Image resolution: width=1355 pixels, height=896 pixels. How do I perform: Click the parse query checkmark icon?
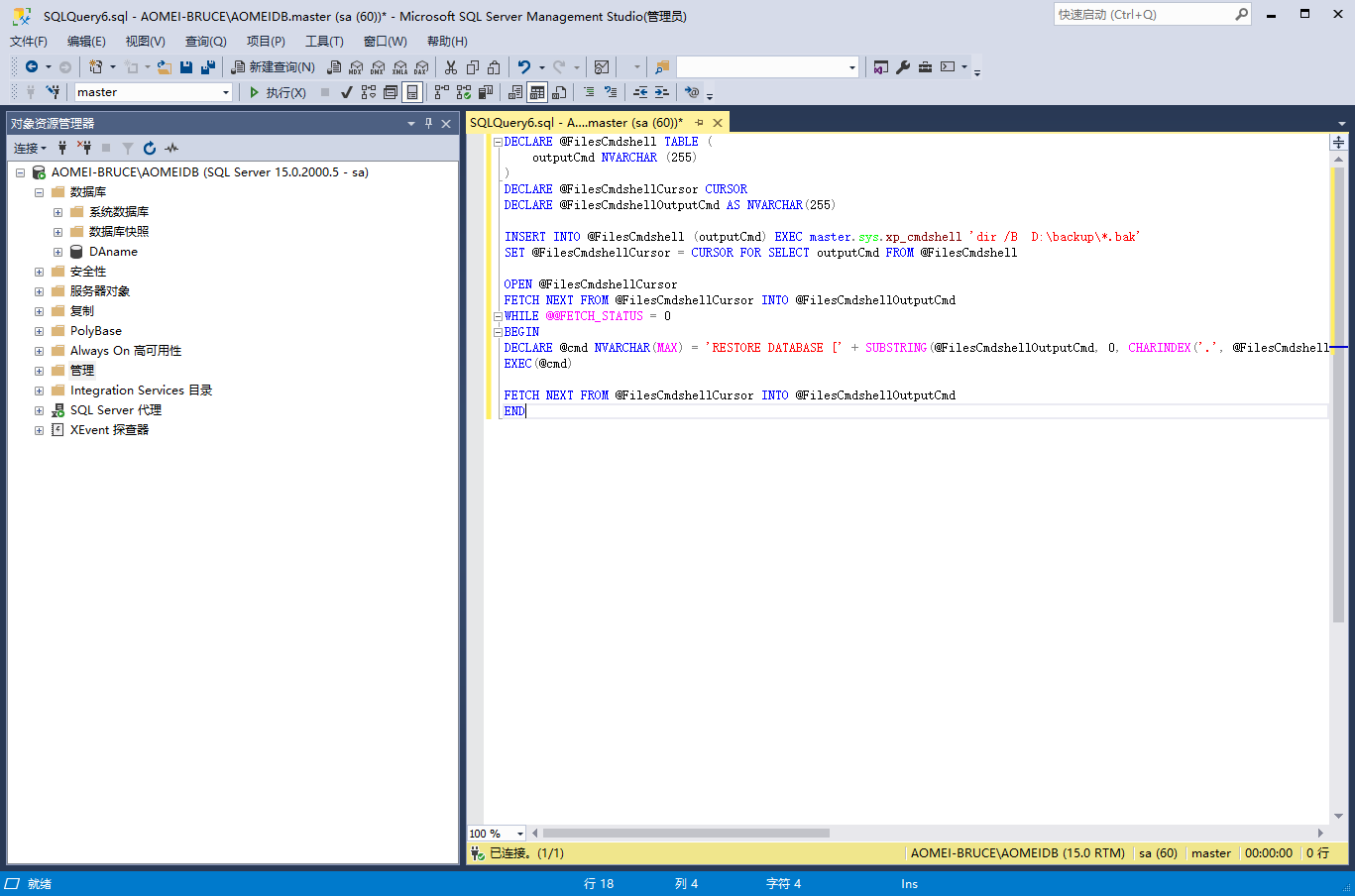(346, 92)
